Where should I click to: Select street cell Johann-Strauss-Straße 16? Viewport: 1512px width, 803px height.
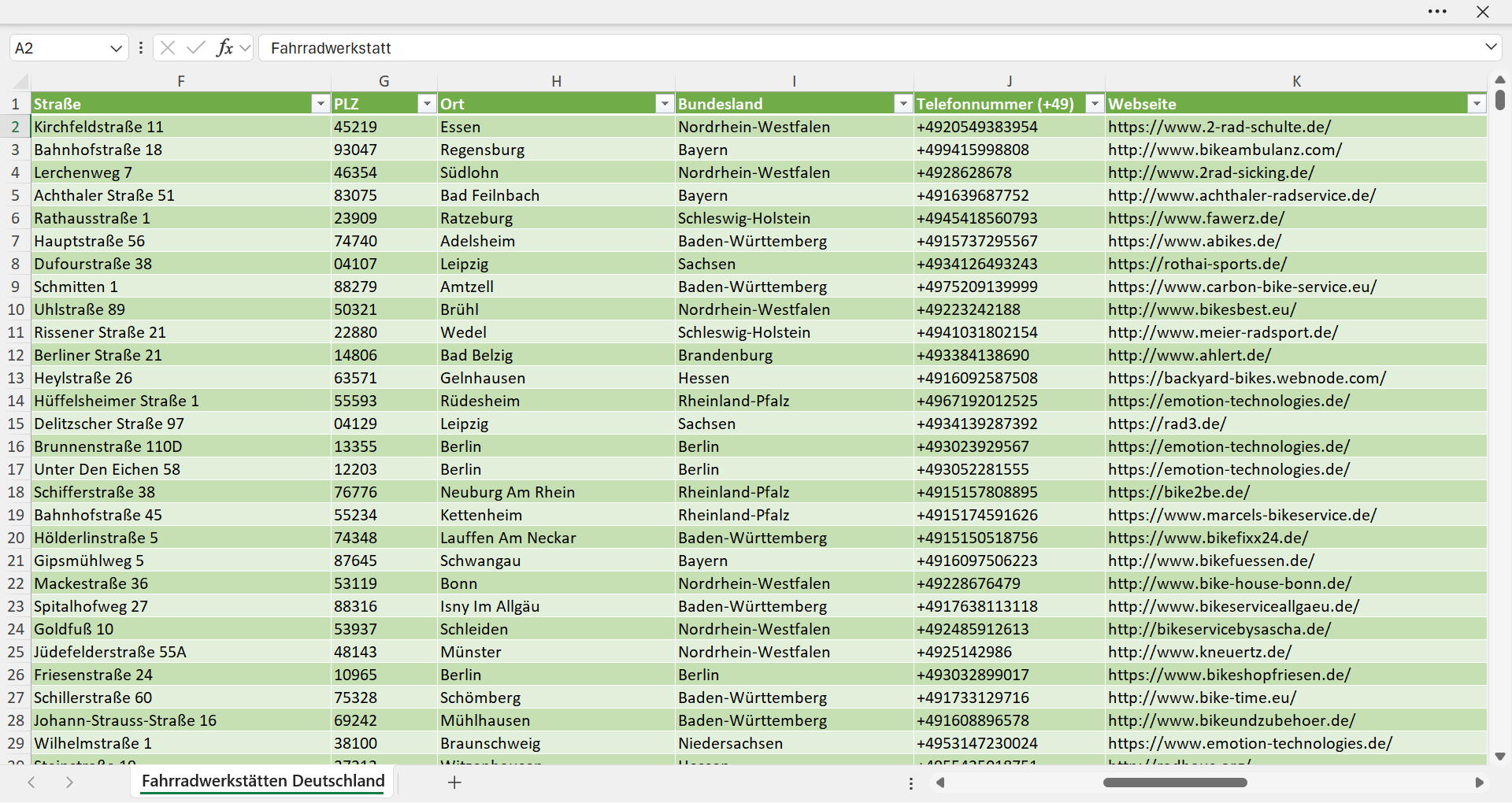pyautogui.click(x=181, y=720)
